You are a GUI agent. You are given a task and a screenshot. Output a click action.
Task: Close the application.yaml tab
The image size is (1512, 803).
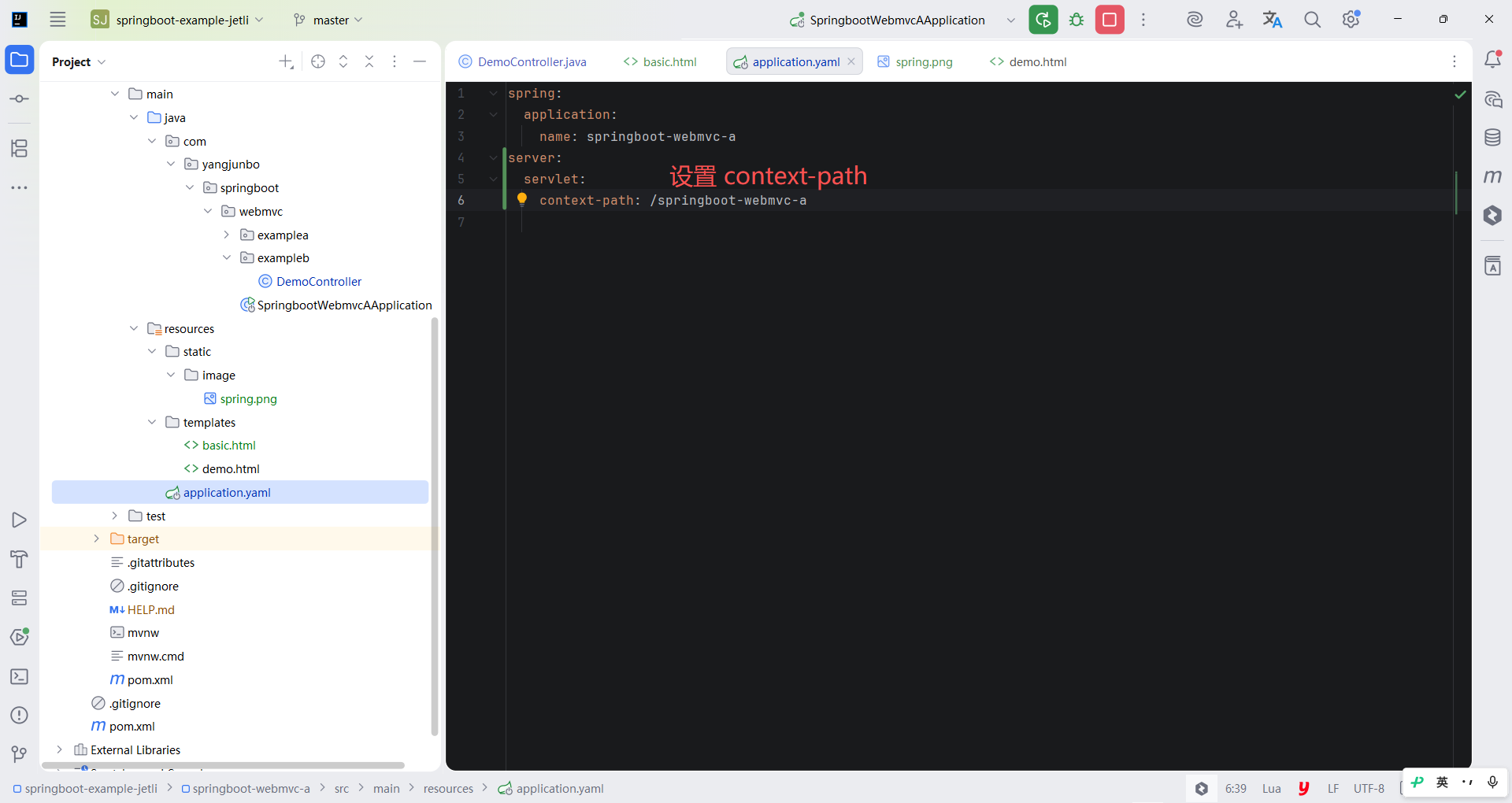pos(851,61)
